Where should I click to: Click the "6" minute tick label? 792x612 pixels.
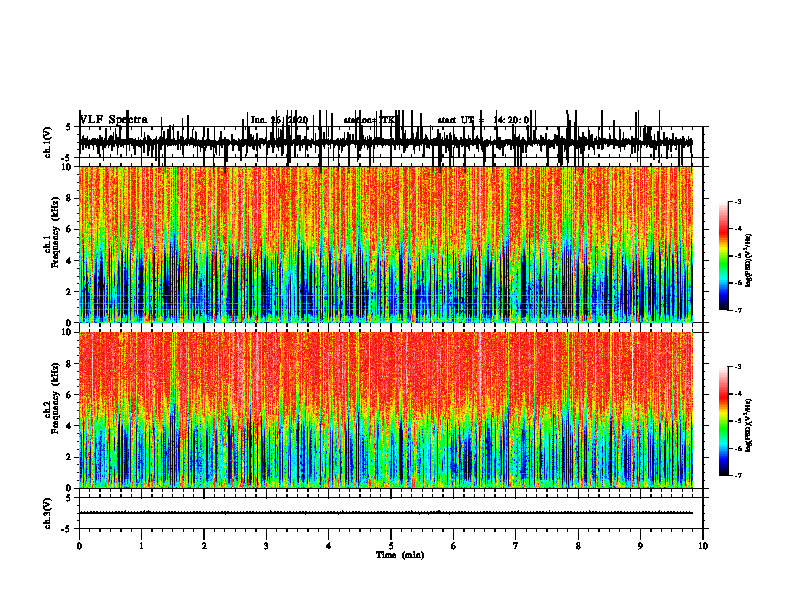coord(454,546)
